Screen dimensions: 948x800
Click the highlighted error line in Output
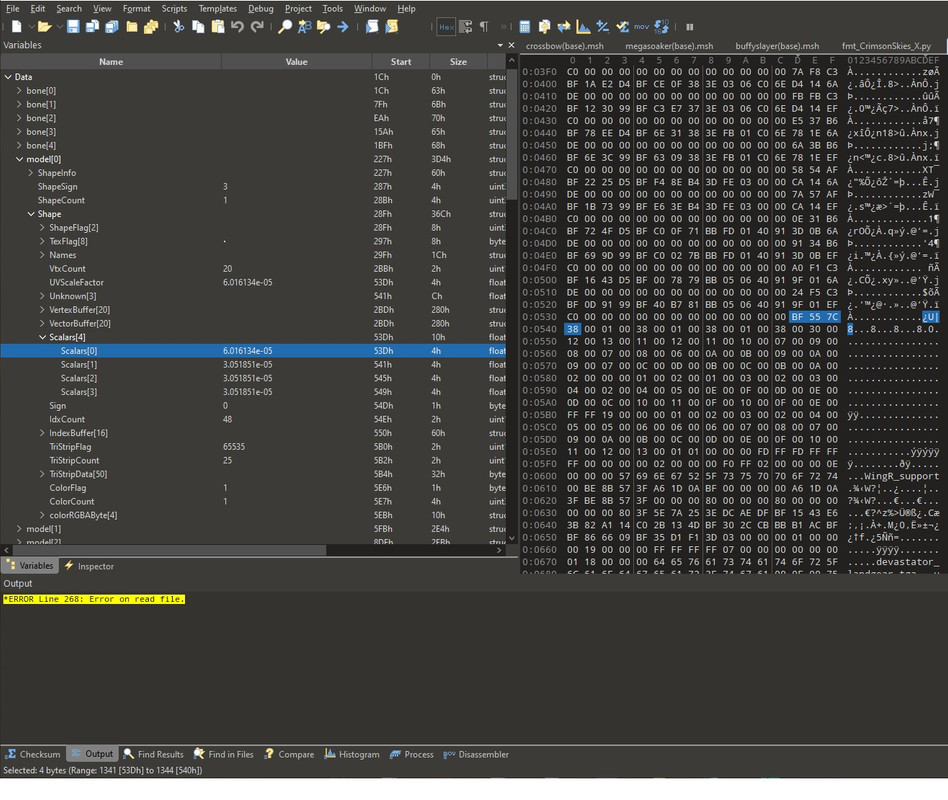click(x=94, y=599)
